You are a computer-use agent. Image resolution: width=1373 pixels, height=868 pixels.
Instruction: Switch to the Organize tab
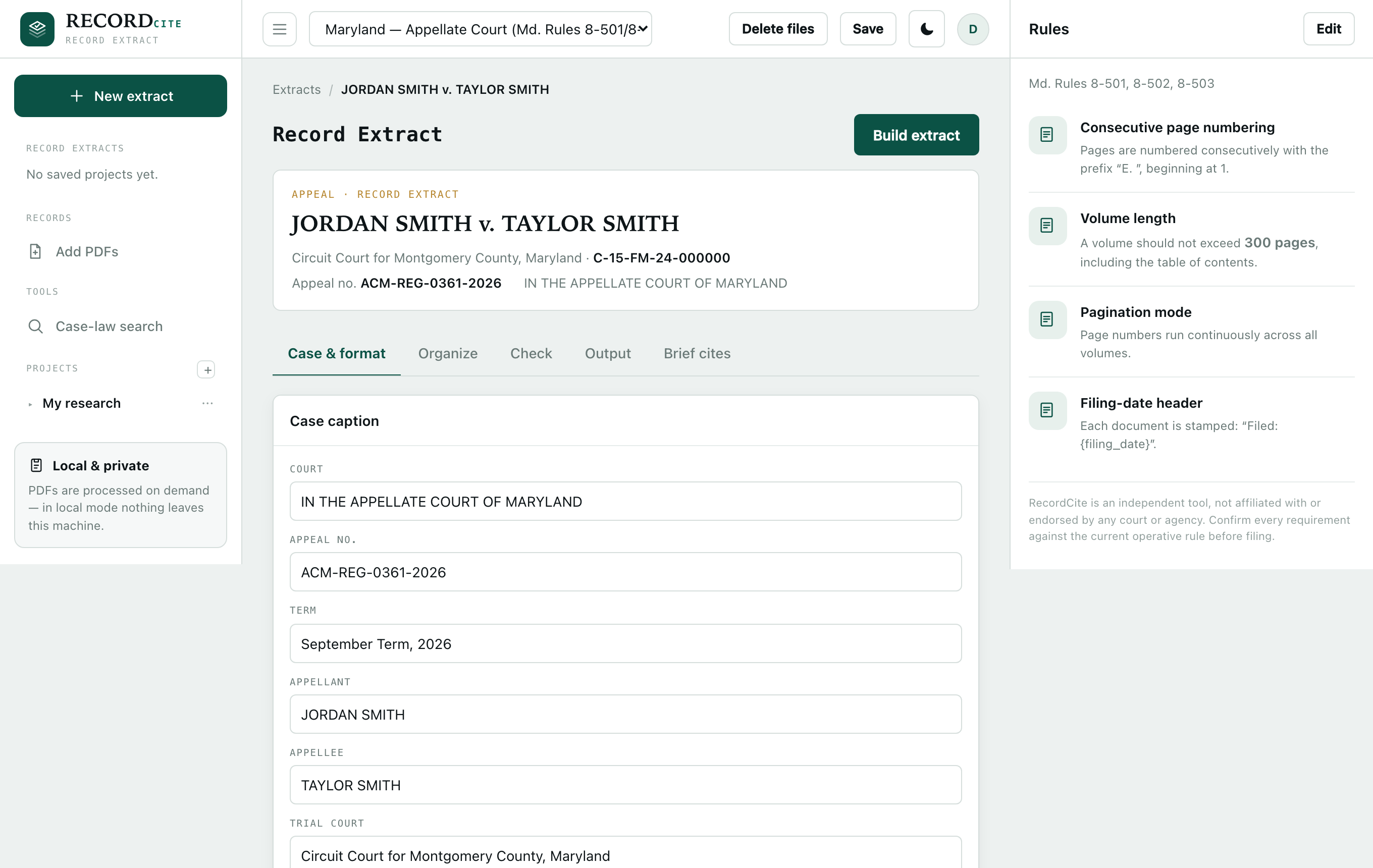(x=448, y=353)
